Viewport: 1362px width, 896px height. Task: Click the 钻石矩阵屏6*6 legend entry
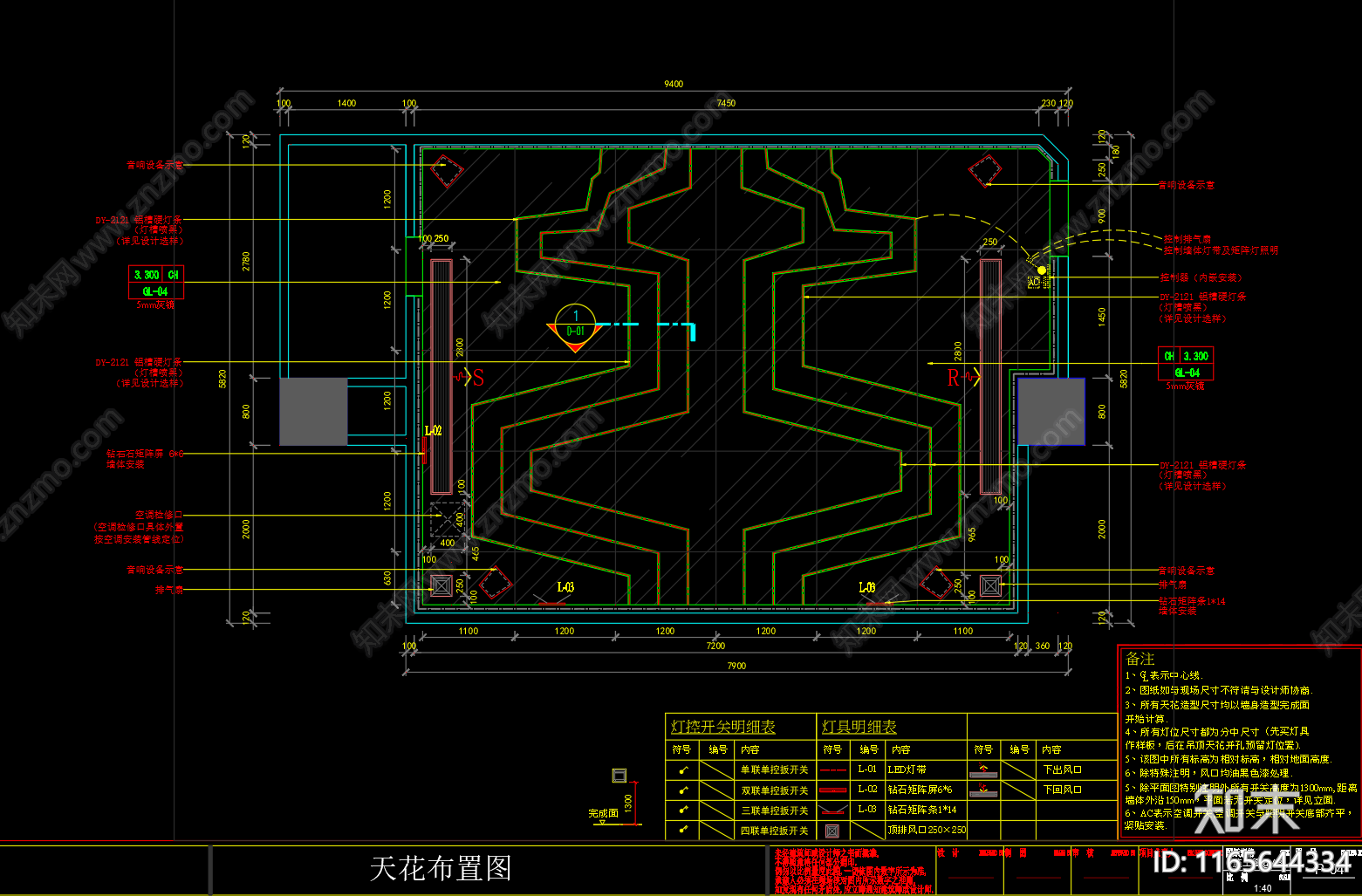coord(920,790)
